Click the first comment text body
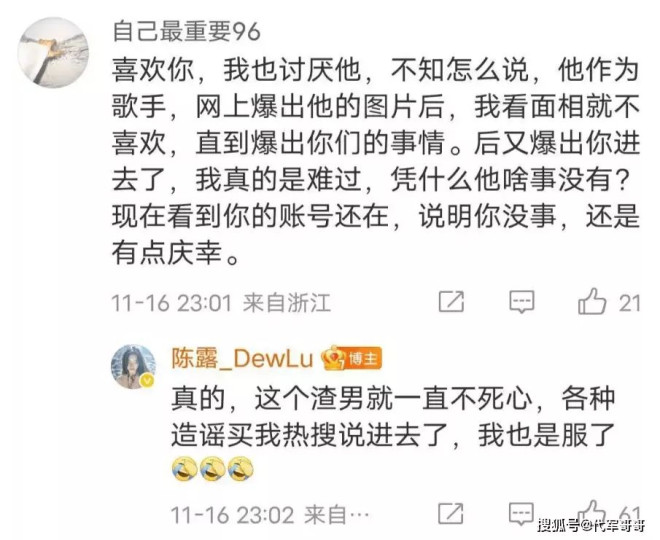The width and height of the screenshot is (660, 540). pos(376,161)
